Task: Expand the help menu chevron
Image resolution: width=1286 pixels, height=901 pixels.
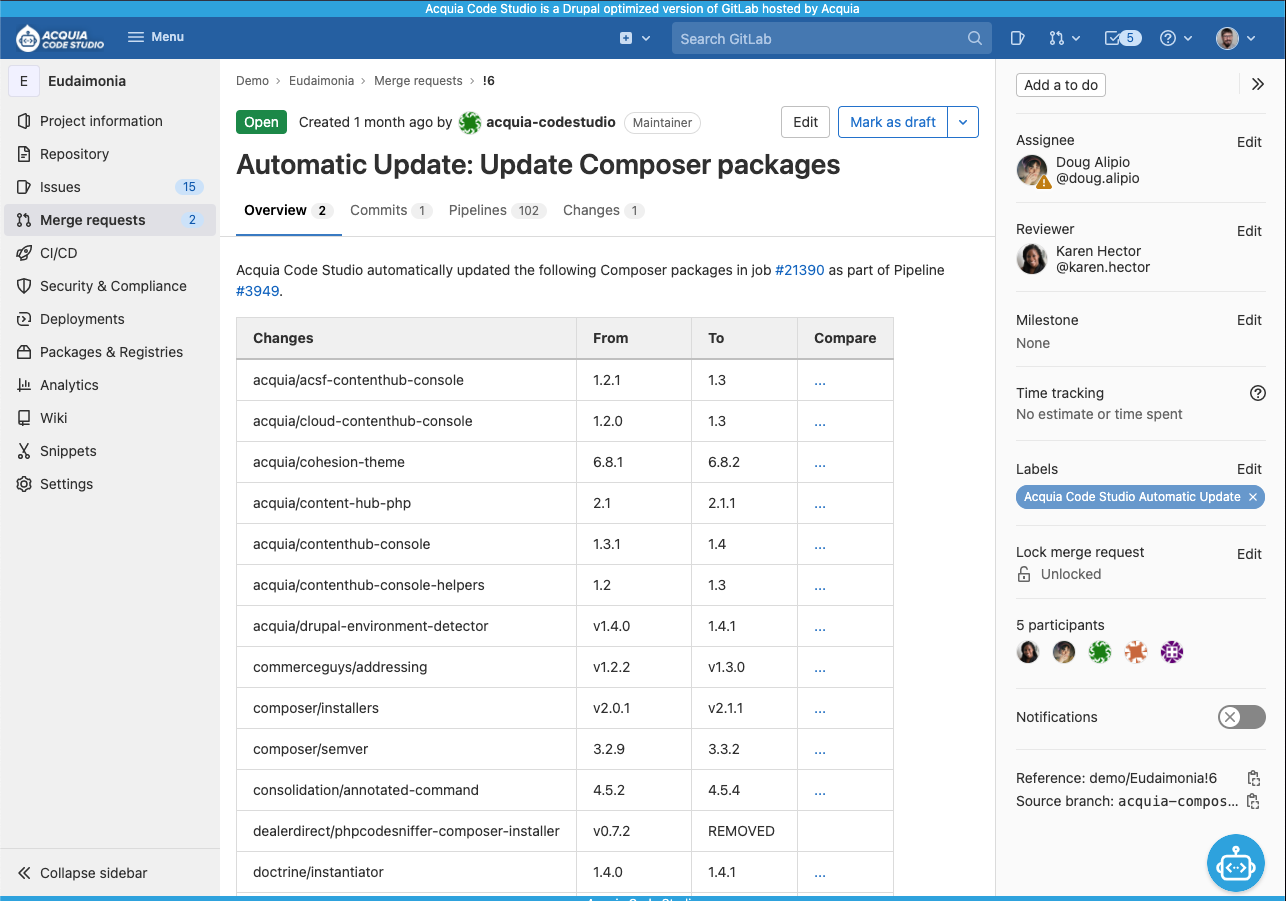Action: pos(1188,38)
